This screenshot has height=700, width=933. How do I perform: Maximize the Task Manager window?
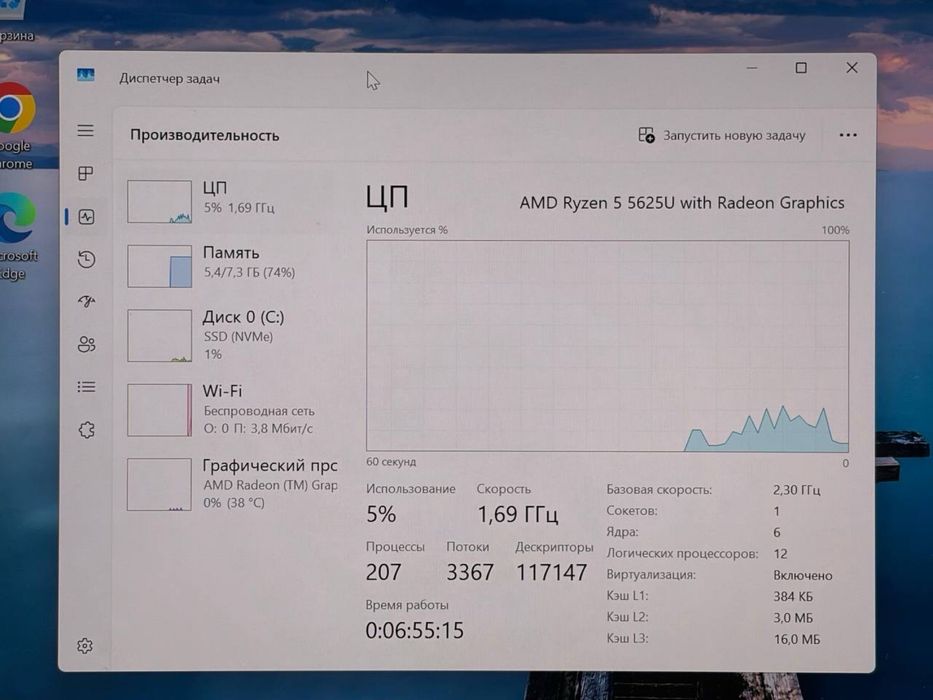(801, 68)
